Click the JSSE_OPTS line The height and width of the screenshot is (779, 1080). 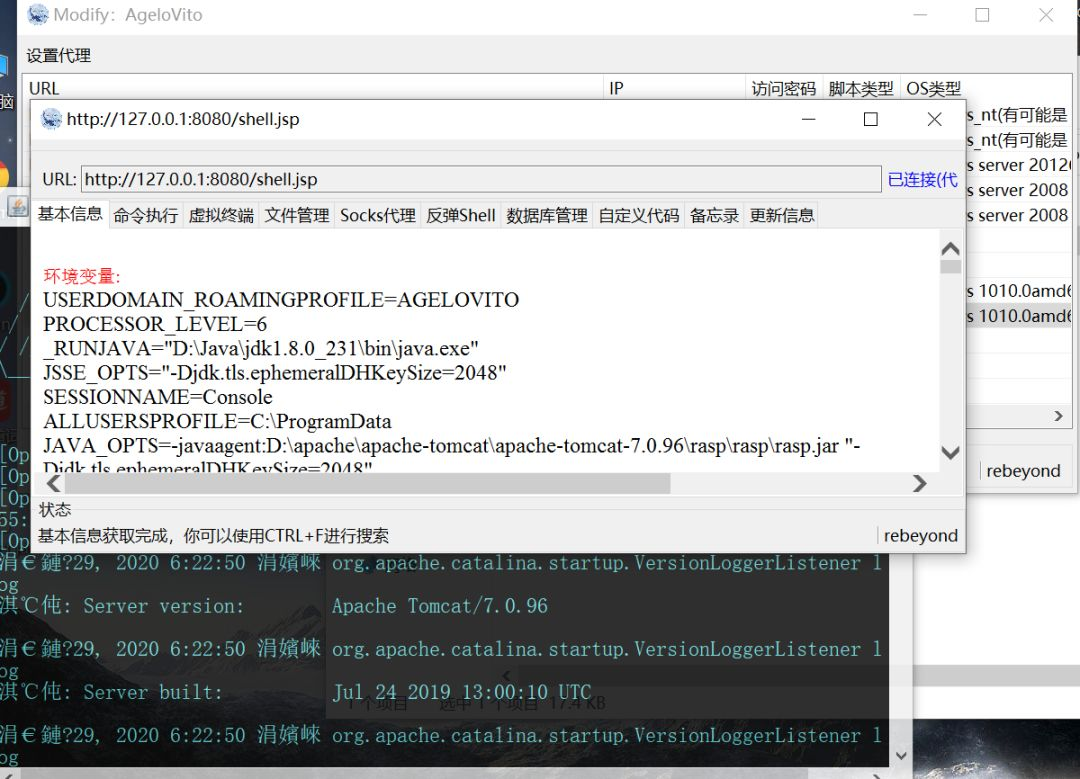275,373
